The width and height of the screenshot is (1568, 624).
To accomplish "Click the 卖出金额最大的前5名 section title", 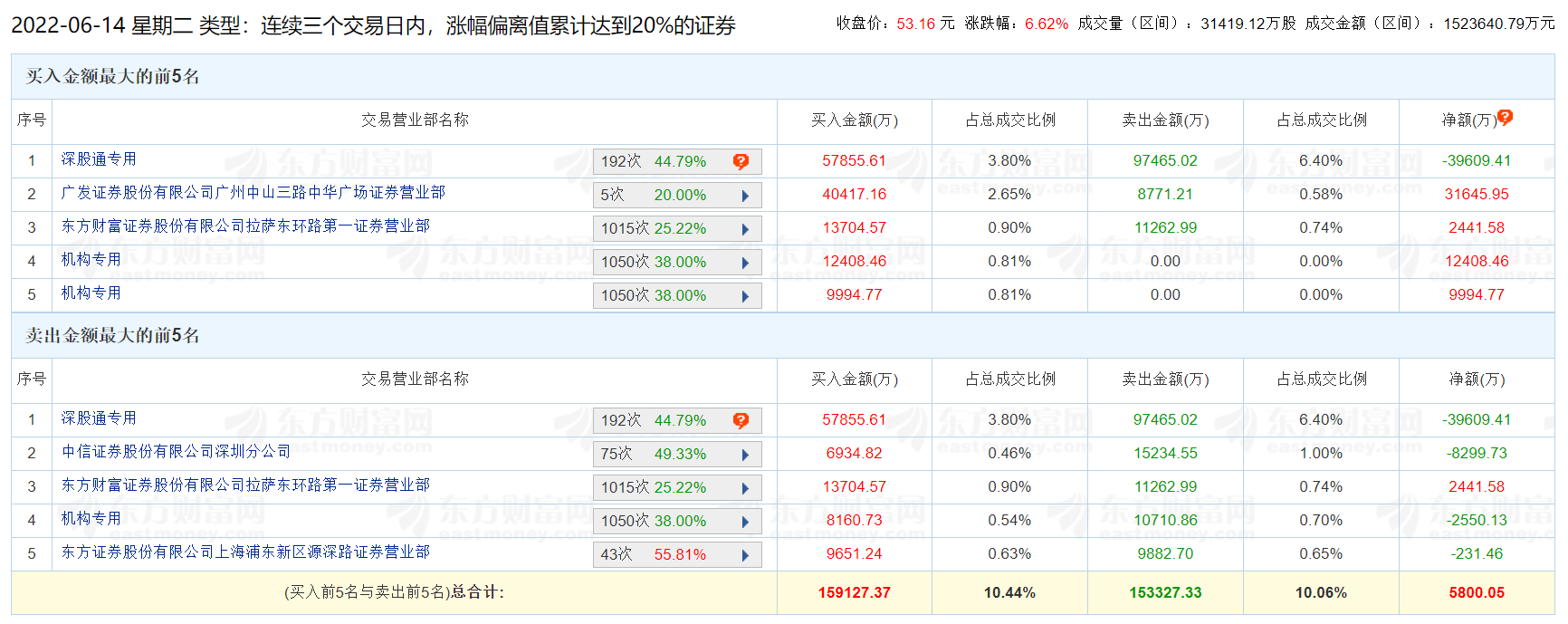I will 113,336.
